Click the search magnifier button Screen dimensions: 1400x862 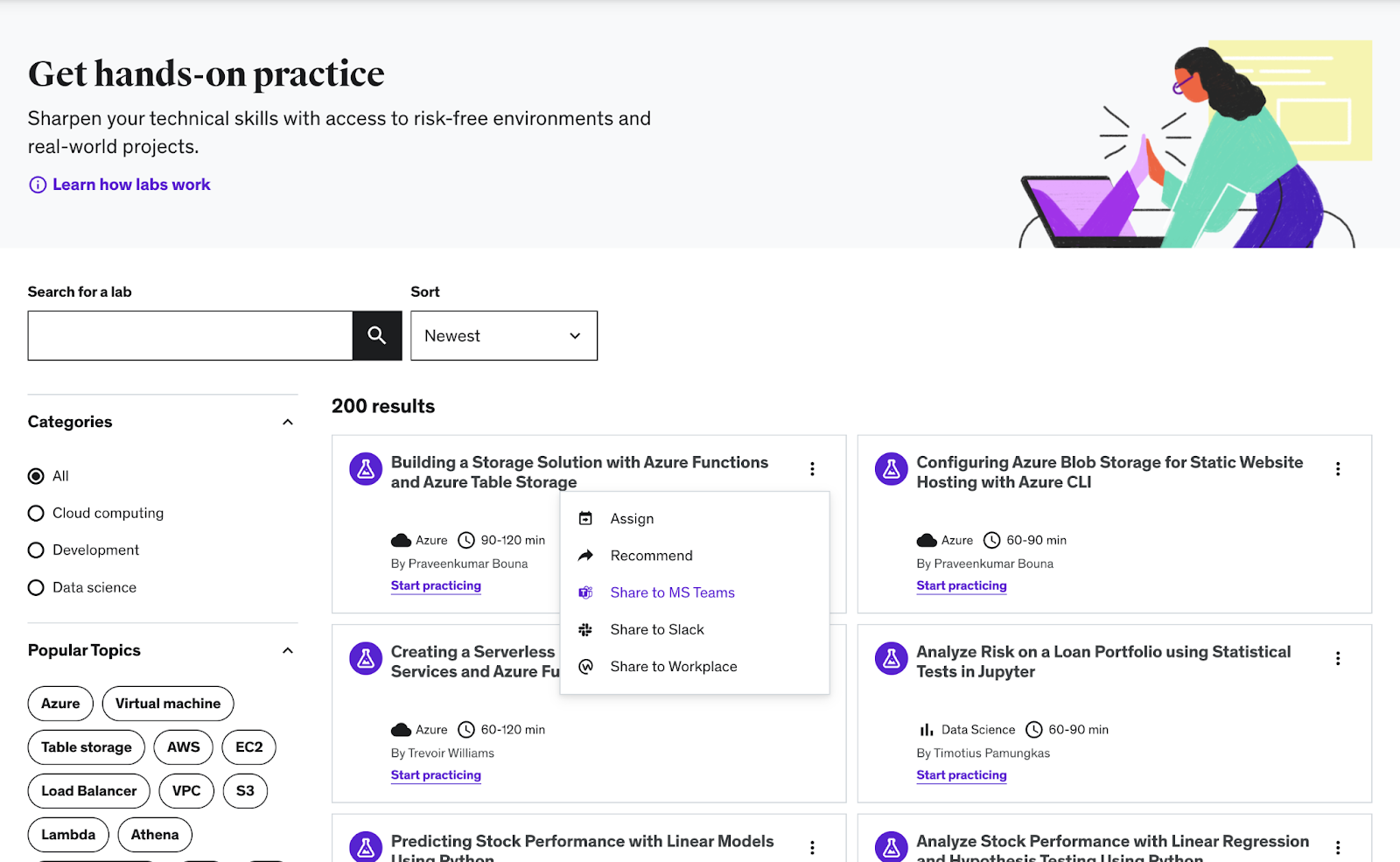click(377, 335)
